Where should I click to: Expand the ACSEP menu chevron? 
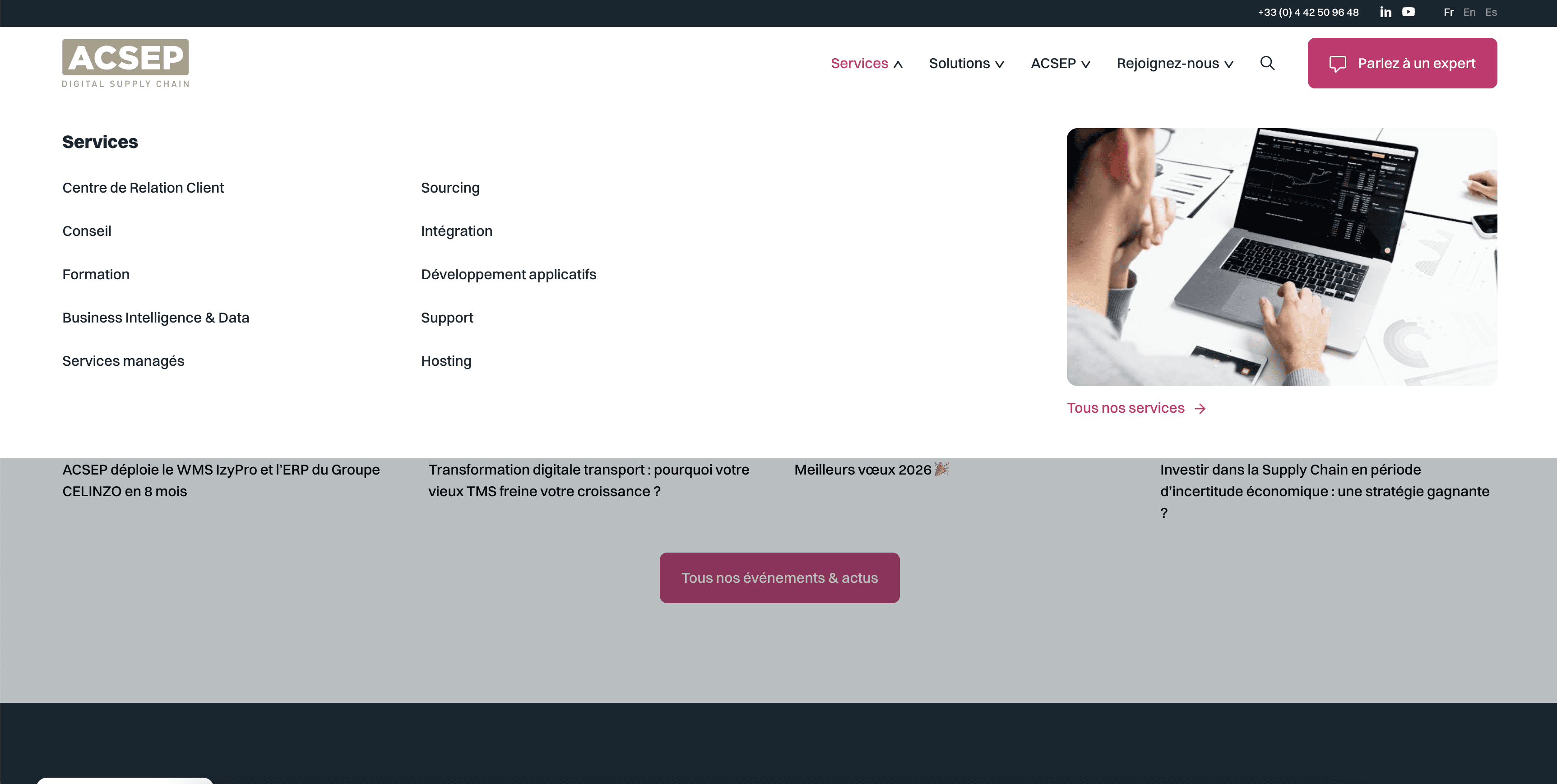coord(1085,64)
